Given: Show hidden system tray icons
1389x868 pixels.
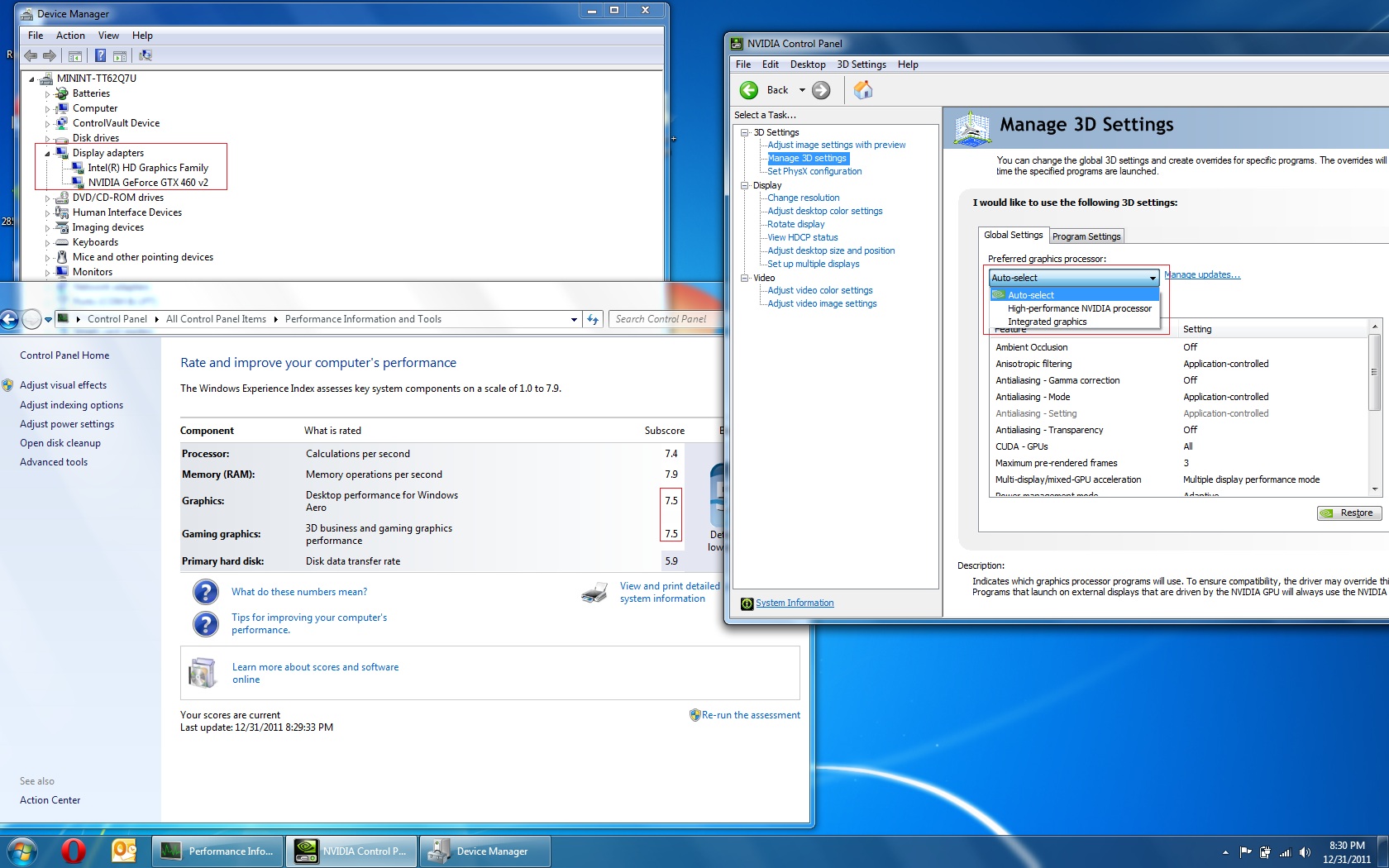Looking at the screenshot, I should coord(1225,852).
